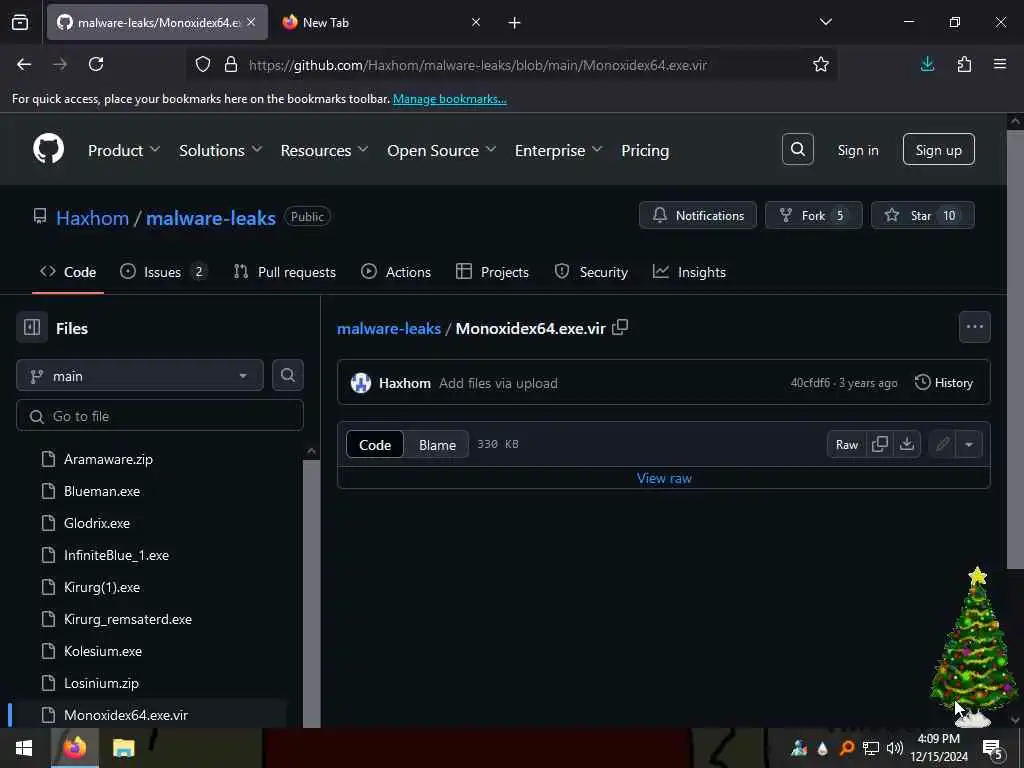Reload the current page
Screen dimensions: 1024x768
pos(96,64)
